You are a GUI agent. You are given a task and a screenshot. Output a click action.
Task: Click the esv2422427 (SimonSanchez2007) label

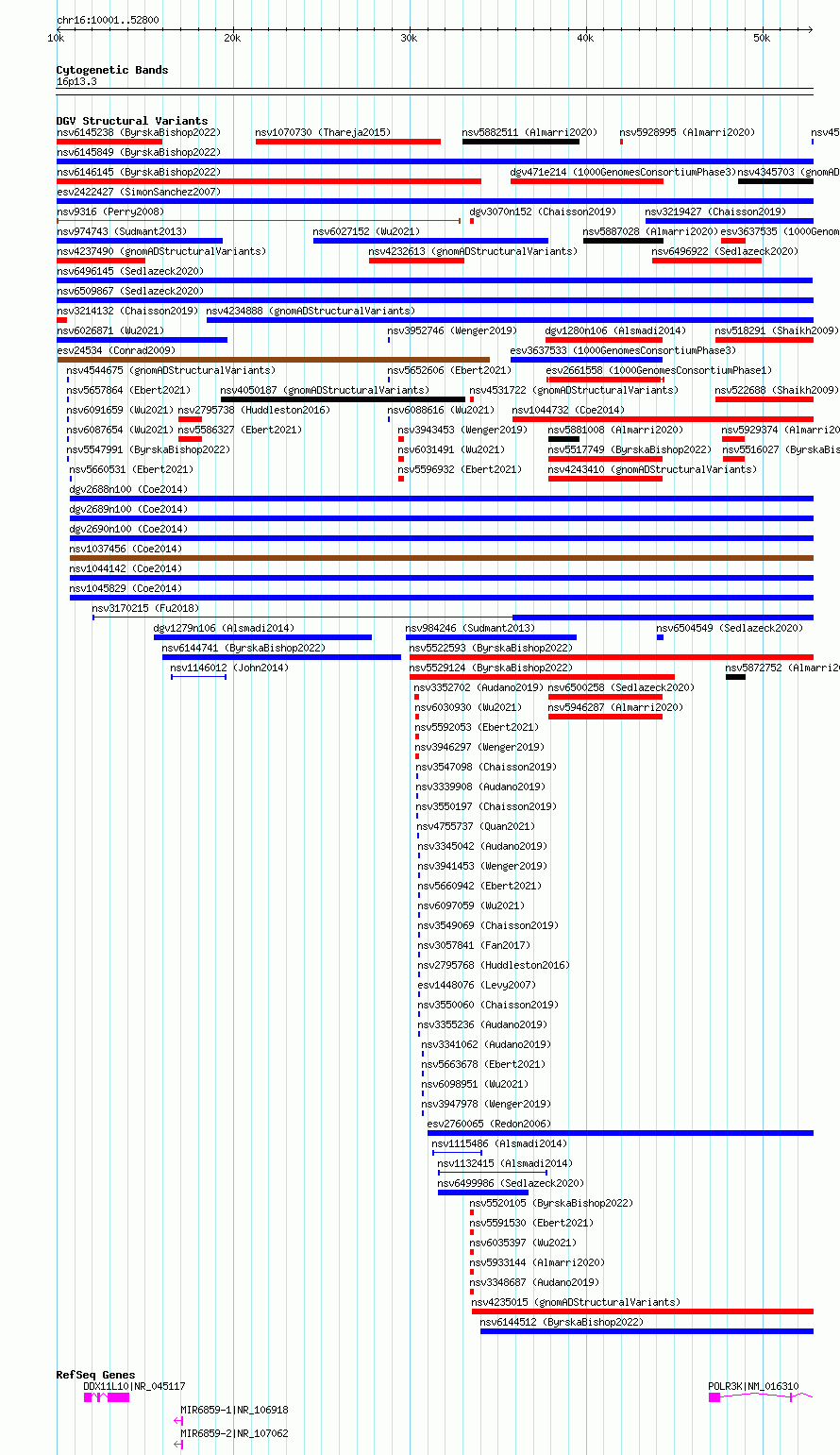click(138, 193)
